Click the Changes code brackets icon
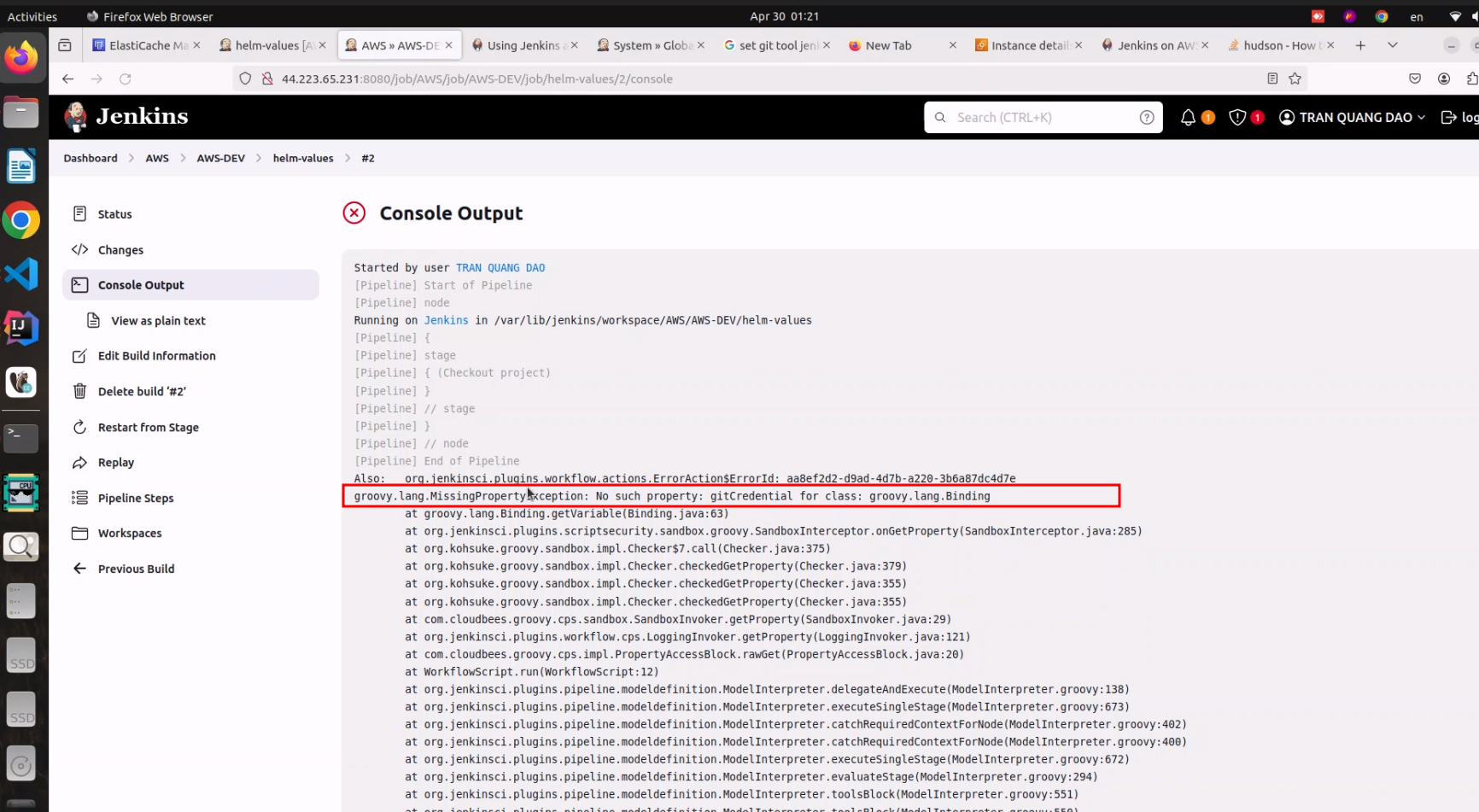This screenshot has height=812, width=1479. point(79,249)
